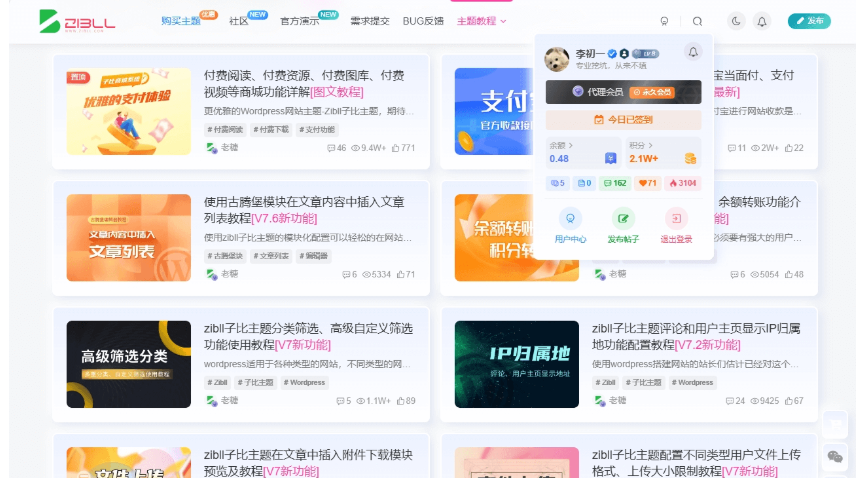The image size is (856, 478).
Task: Select the 支付功能 tag
Action: 317,130
